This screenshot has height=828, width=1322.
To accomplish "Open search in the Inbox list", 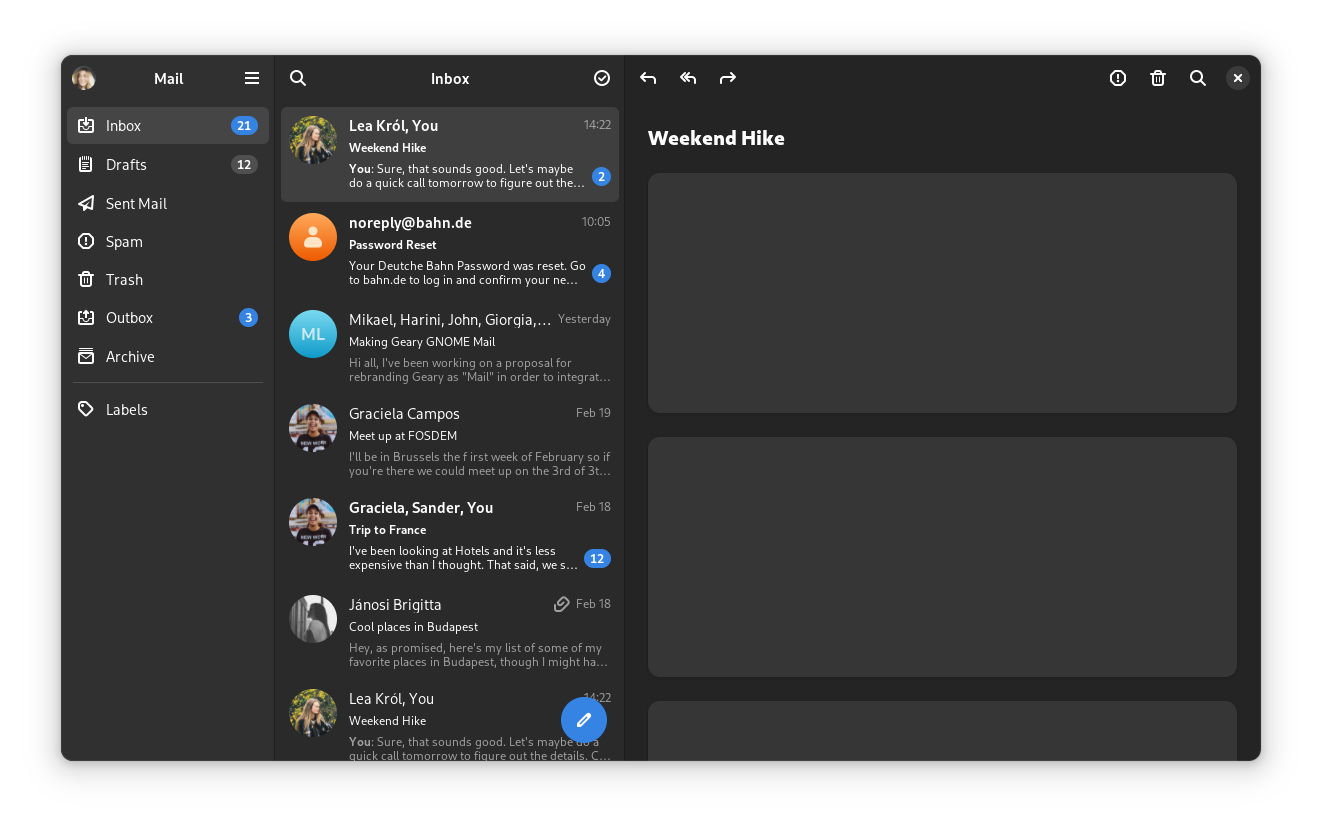I will coord(298,78).
